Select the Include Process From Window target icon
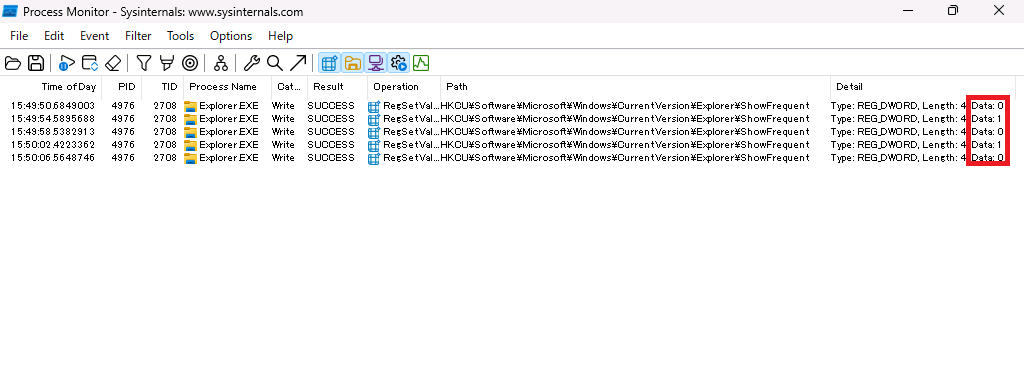 click(x=190, y=63)
